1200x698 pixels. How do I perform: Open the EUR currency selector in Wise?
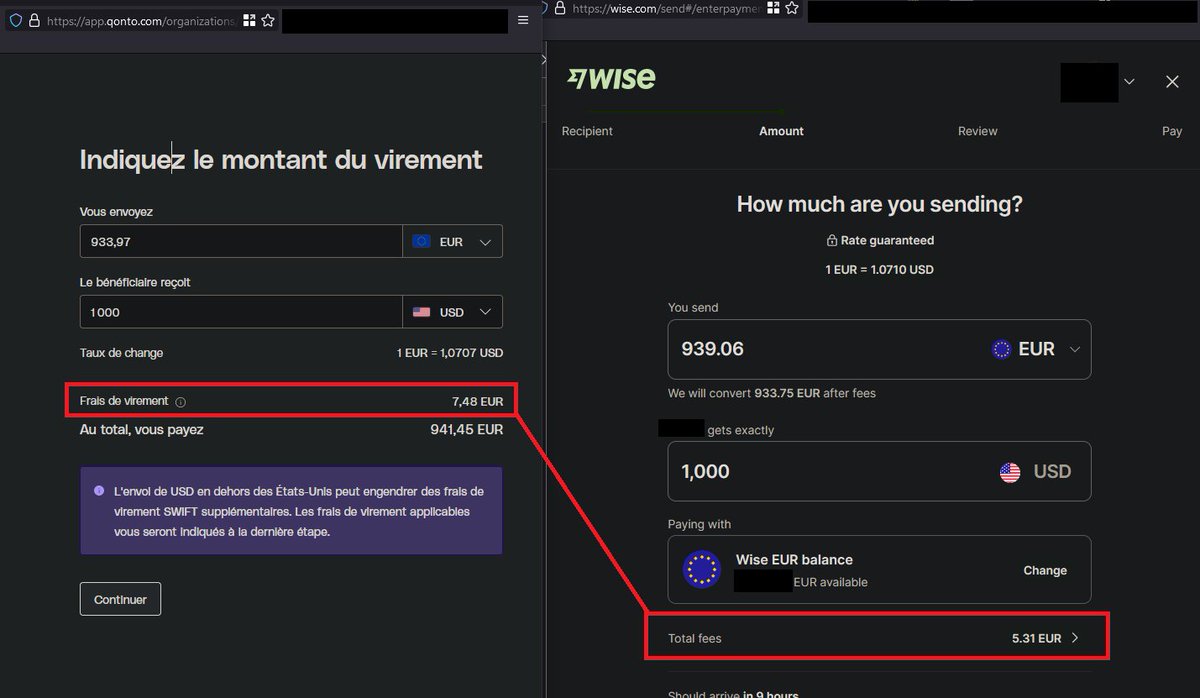tap(1036, 349)
